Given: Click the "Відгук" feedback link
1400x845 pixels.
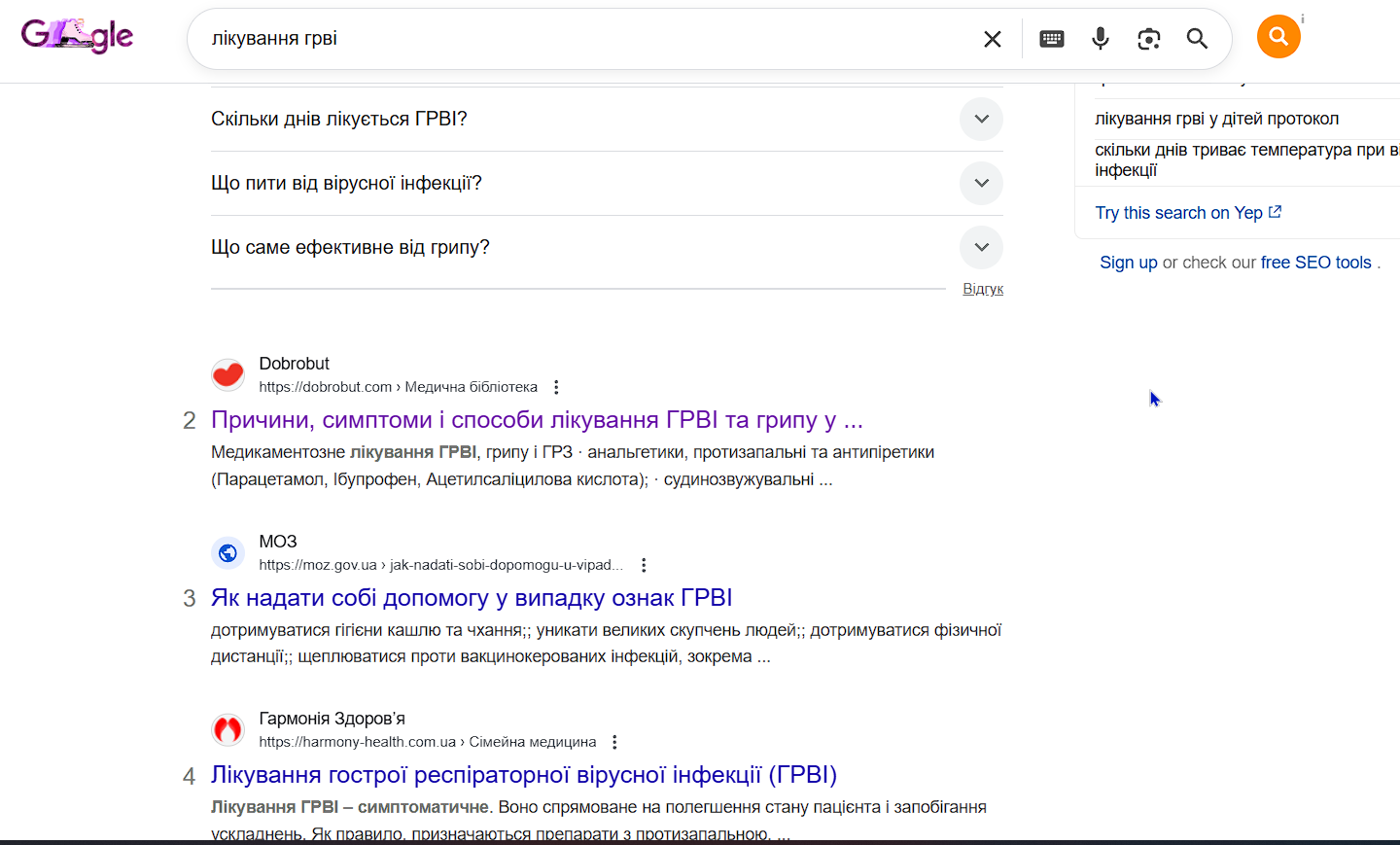Looking at the screenshot, I should point(983,289).
